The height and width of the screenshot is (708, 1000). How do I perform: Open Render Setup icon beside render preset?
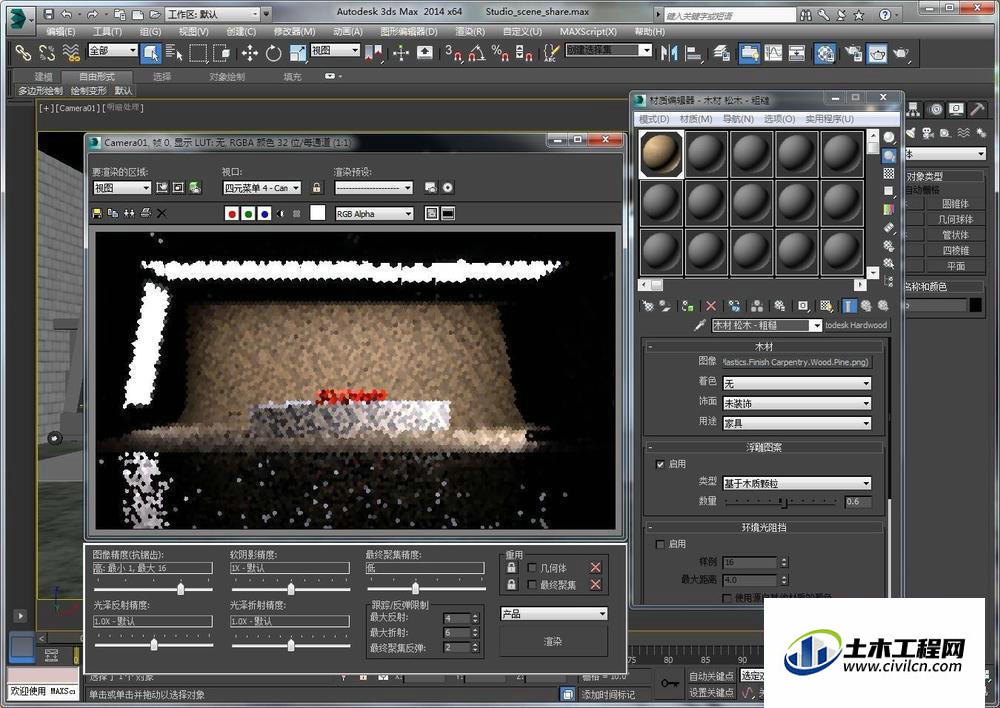(x=431, y=188)
